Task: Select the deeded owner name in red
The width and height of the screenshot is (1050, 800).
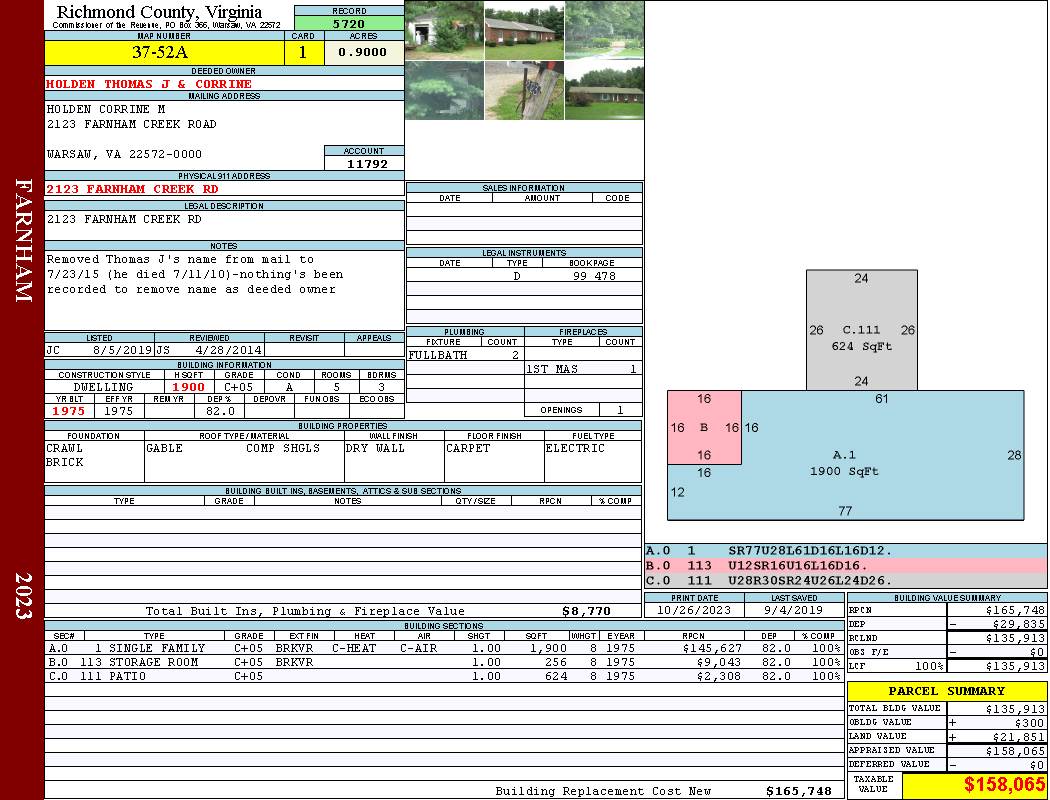Action: tap(150, 84)
